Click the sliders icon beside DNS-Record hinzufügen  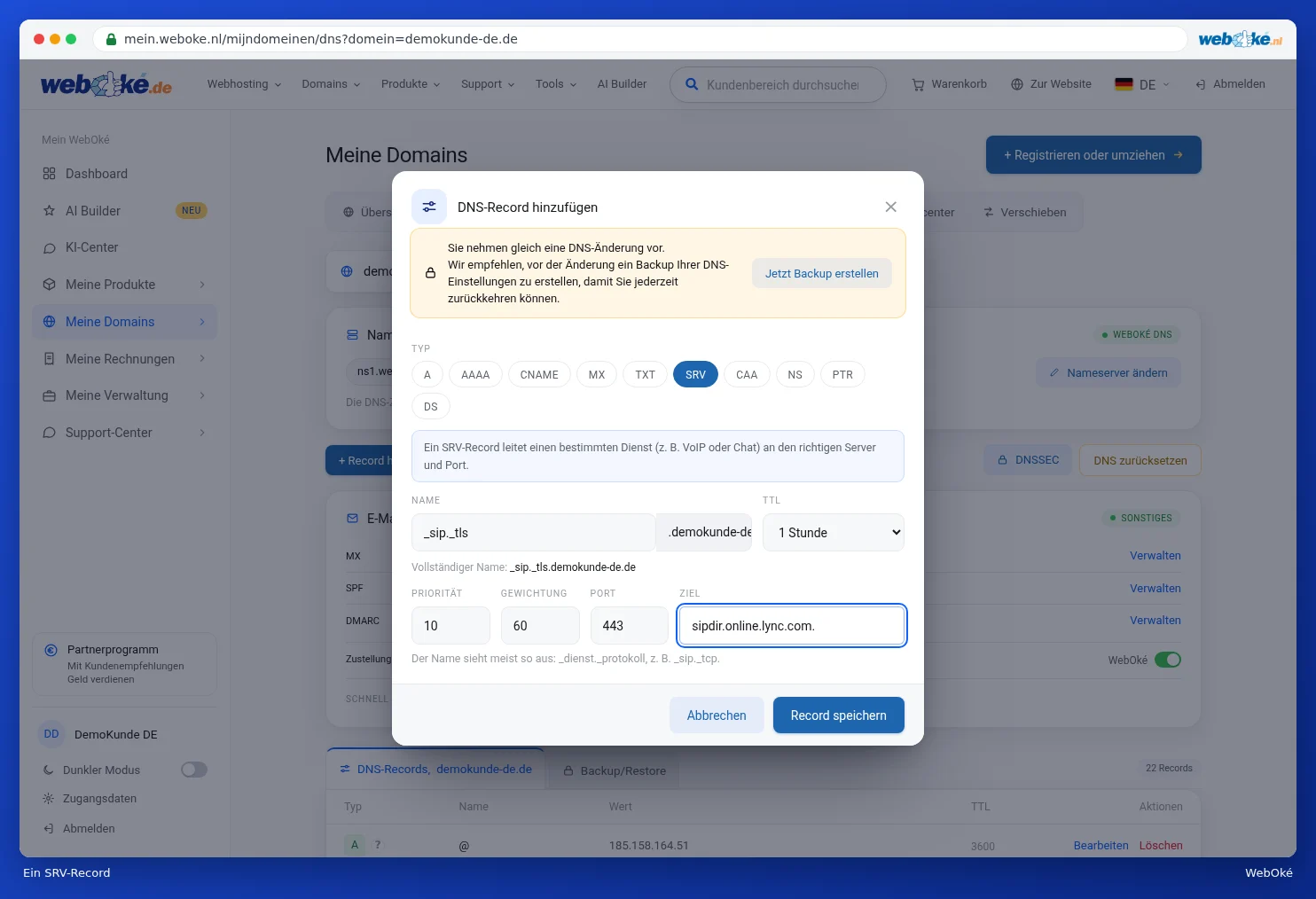(x=429, y=207)
